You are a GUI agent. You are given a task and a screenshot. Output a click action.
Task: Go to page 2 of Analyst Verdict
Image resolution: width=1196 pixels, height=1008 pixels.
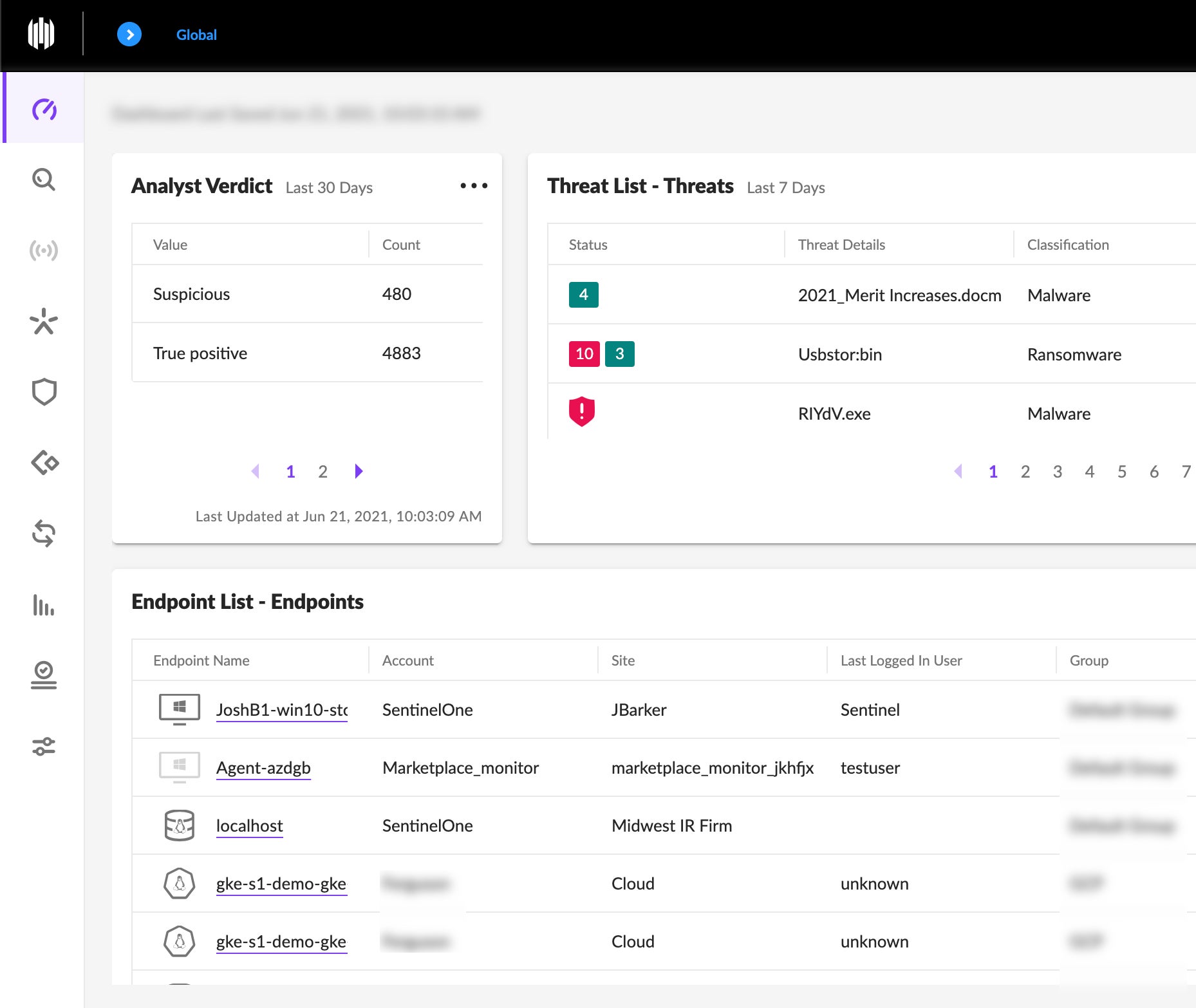(x=322, y=472)
